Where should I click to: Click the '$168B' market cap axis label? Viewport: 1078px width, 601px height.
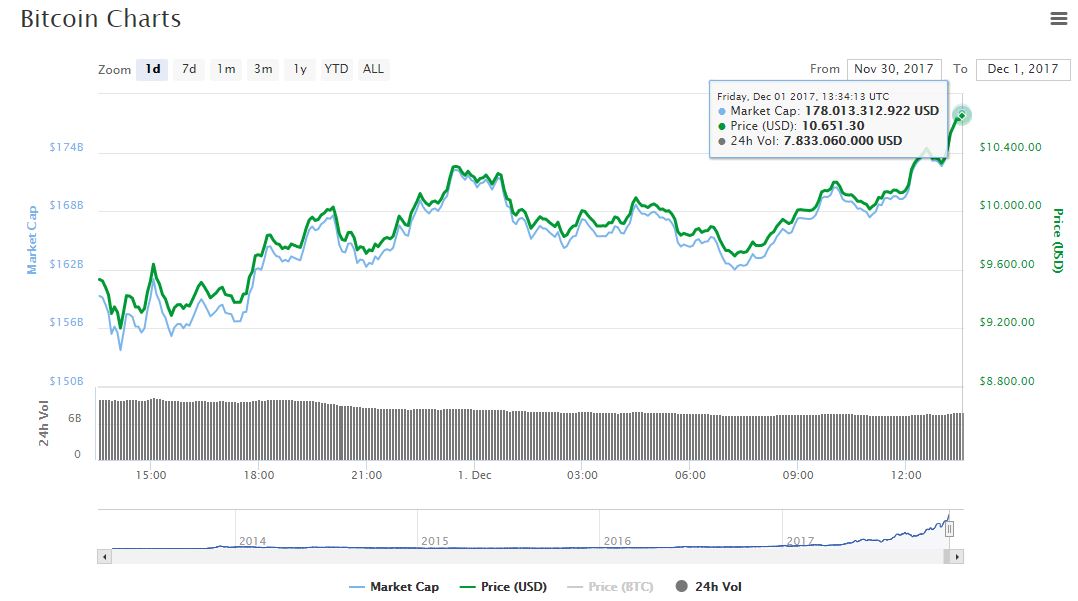[67, 205]
